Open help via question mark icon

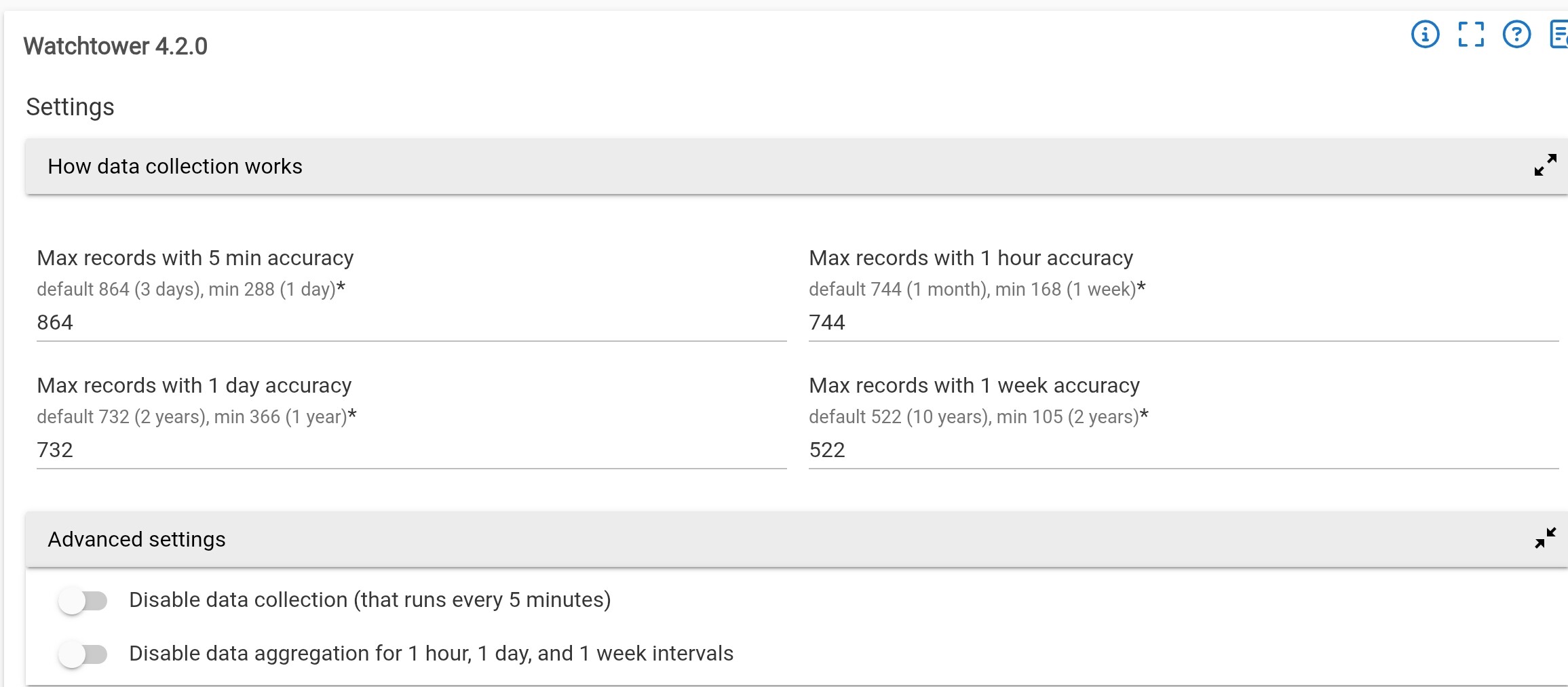pyautogui.click(x=1516, y=34)
